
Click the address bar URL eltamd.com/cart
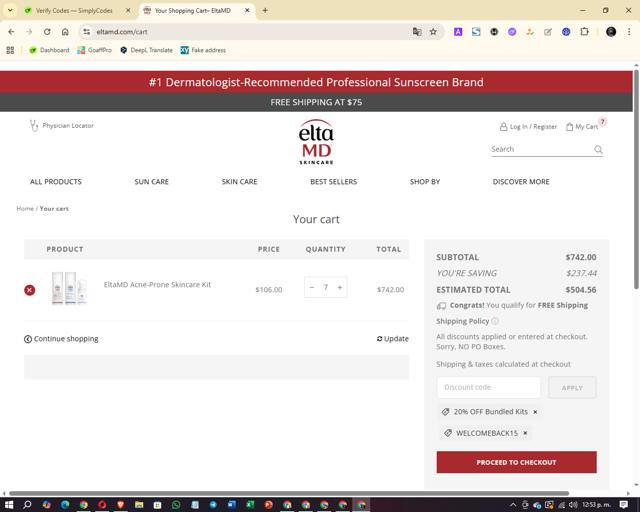(122, 32)
